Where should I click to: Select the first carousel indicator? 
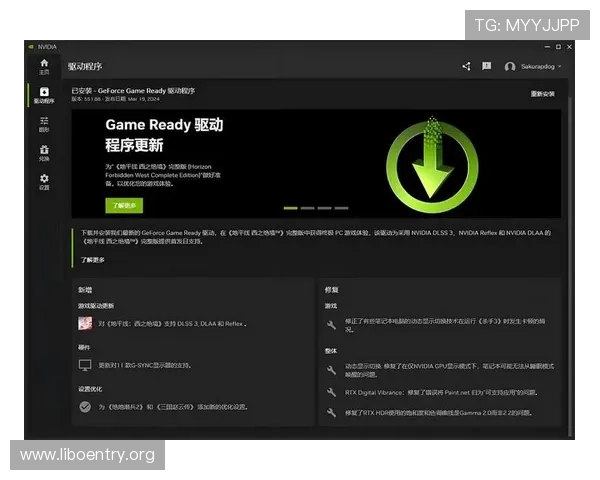tap(290, 208)
